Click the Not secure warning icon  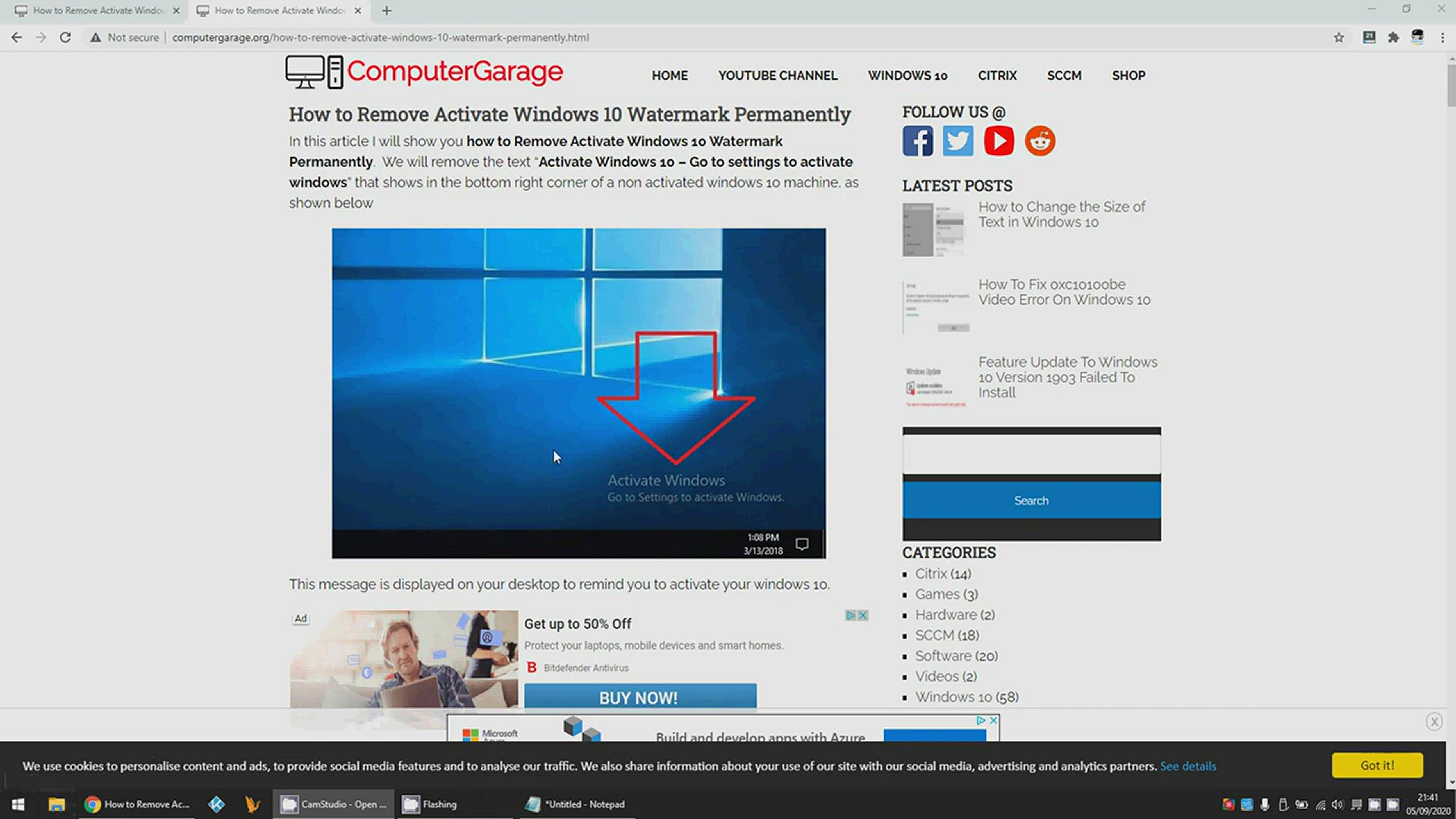tap(96, 37)
